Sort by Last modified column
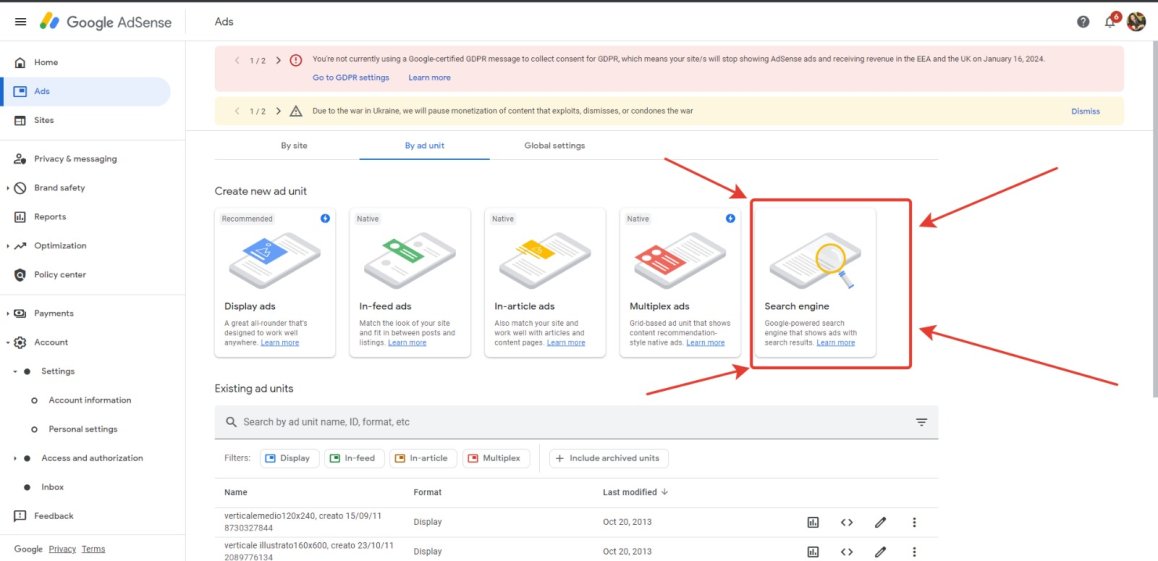 click(x=635, y=492)
